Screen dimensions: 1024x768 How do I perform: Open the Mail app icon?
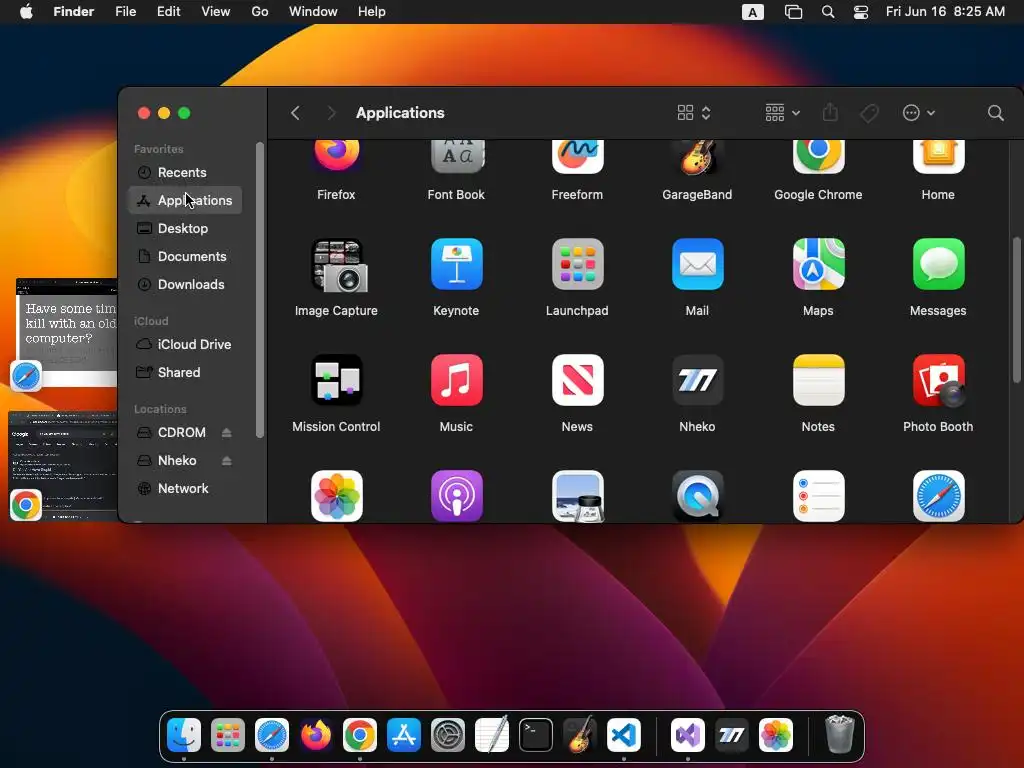coord(697,264)
